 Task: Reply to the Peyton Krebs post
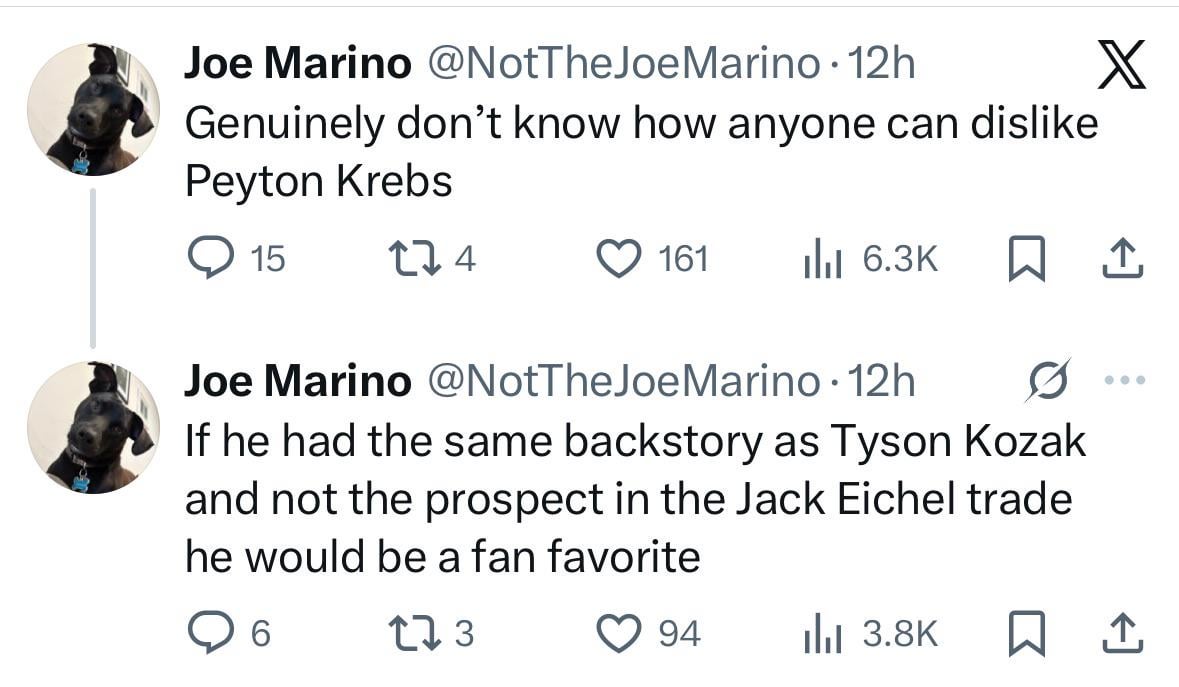209,260
